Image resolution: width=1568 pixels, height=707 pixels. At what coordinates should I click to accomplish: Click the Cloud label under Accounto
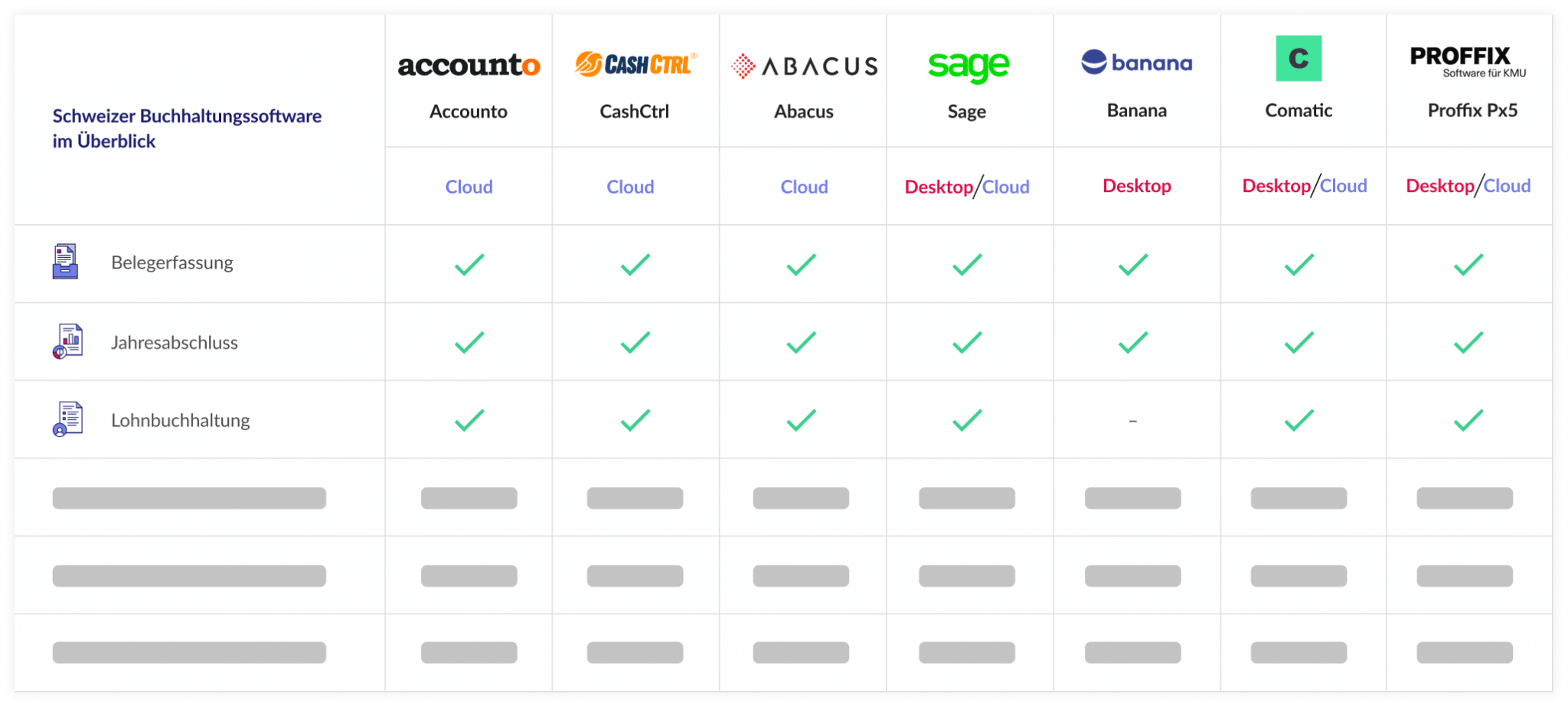pos(469,187)
